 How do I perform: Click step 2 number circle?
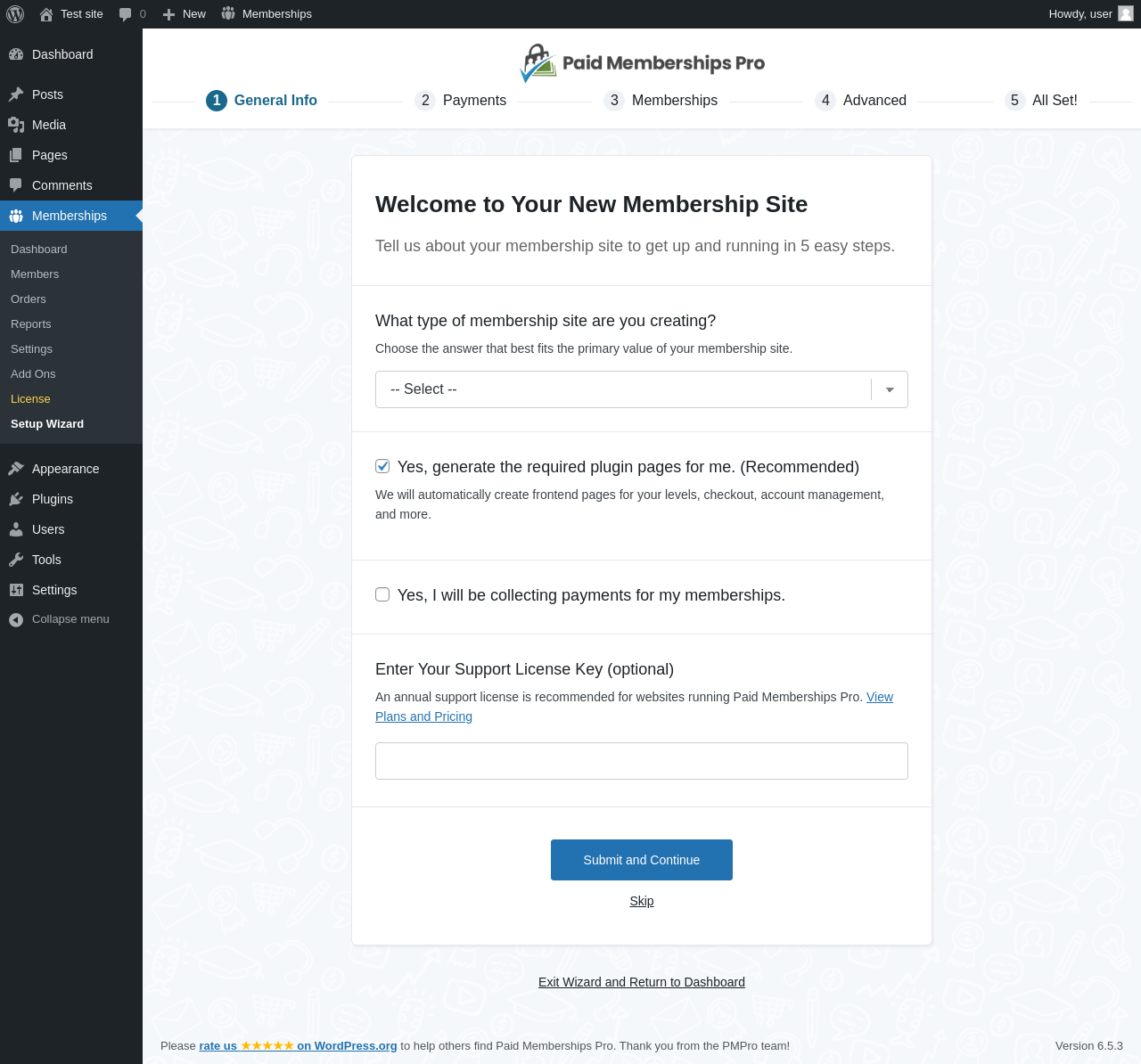(425, 101)
